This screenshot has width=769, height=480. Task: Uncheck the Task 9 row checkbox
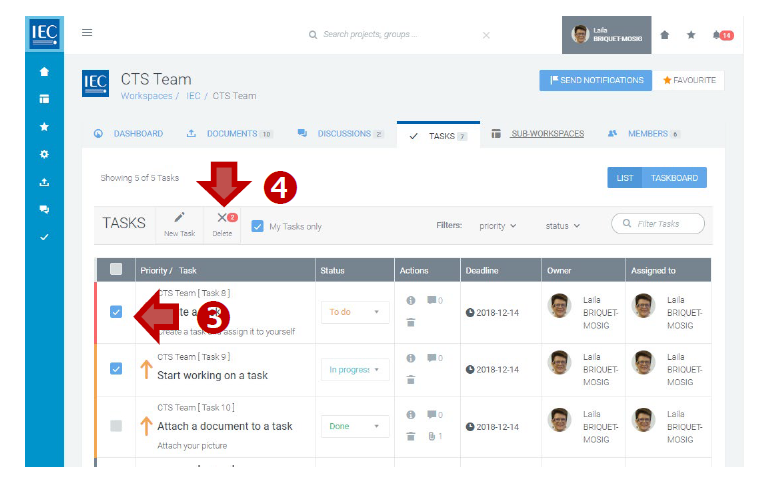[116, 369]
